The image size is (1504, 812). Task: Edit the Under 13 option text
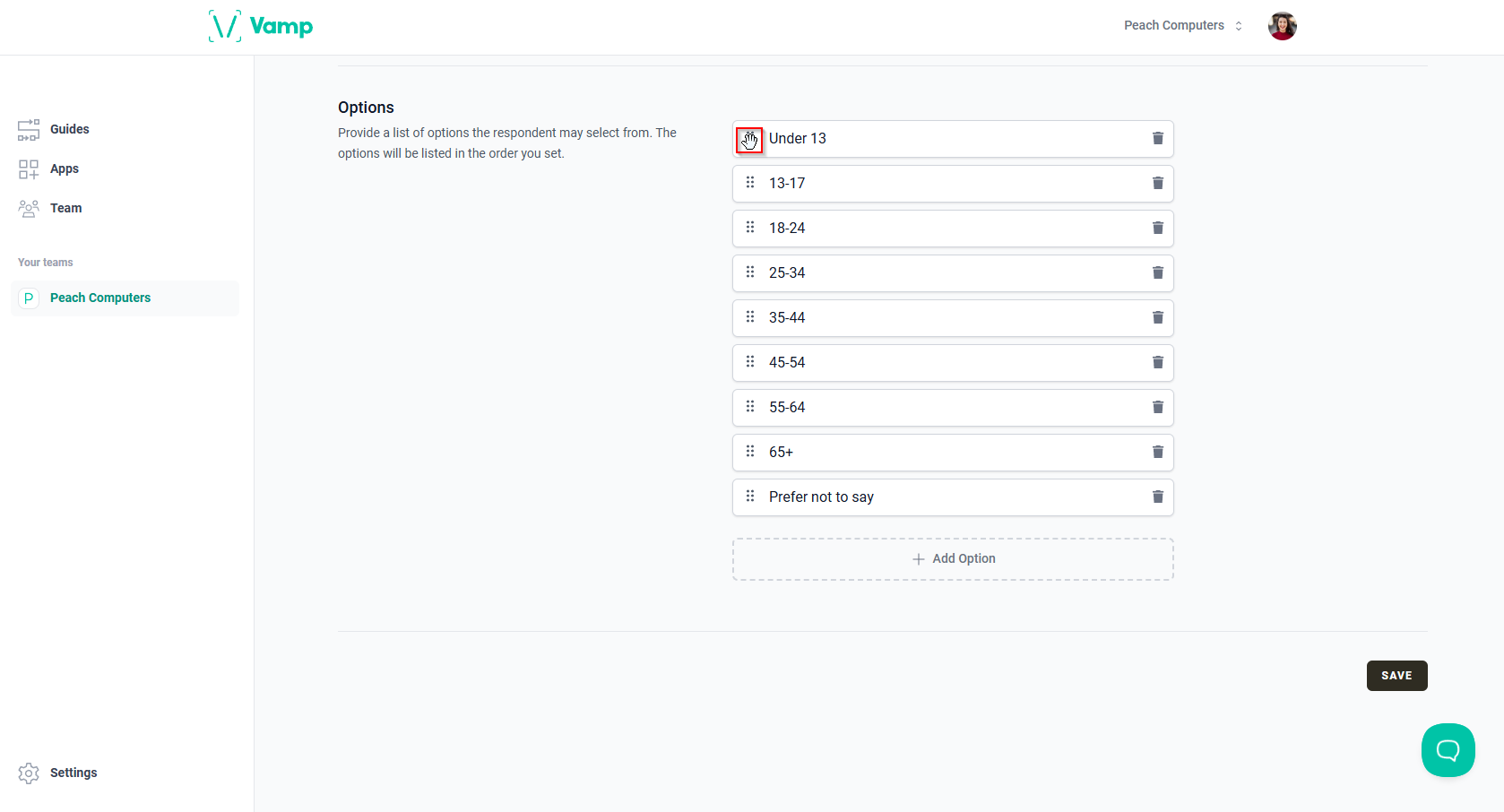(955, 139)
